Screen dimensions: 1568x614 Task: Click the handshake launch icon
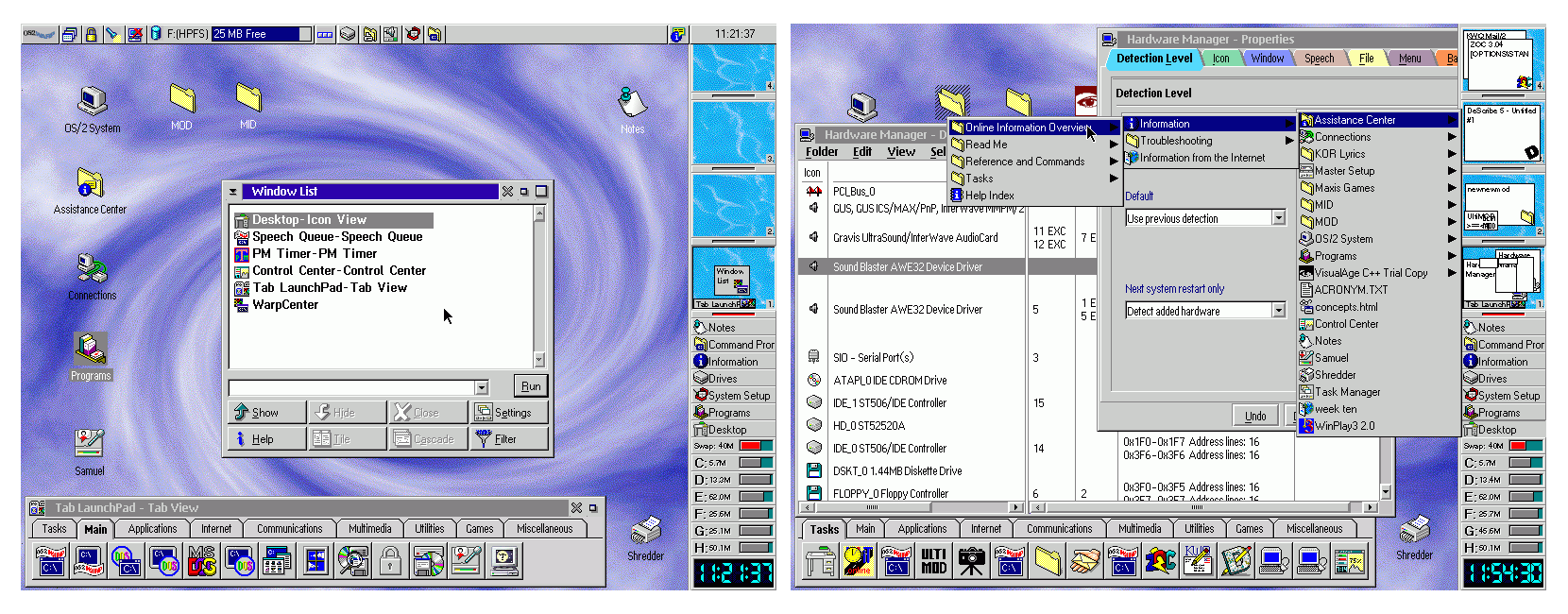[1085, 561]
